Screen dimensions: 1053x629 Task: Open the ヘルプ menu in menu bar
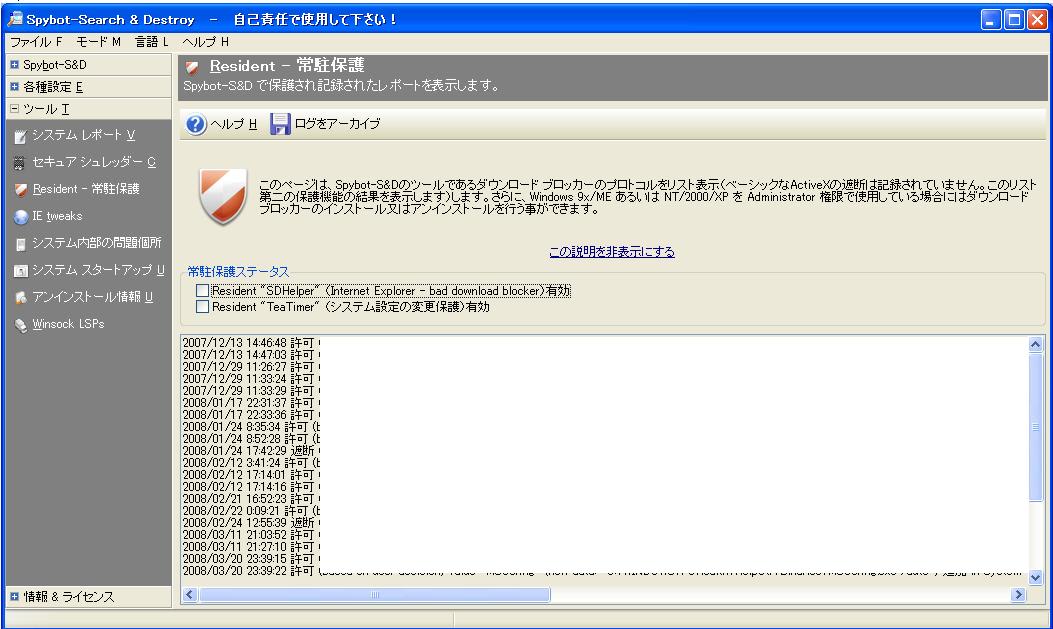[x=205, y=42]
